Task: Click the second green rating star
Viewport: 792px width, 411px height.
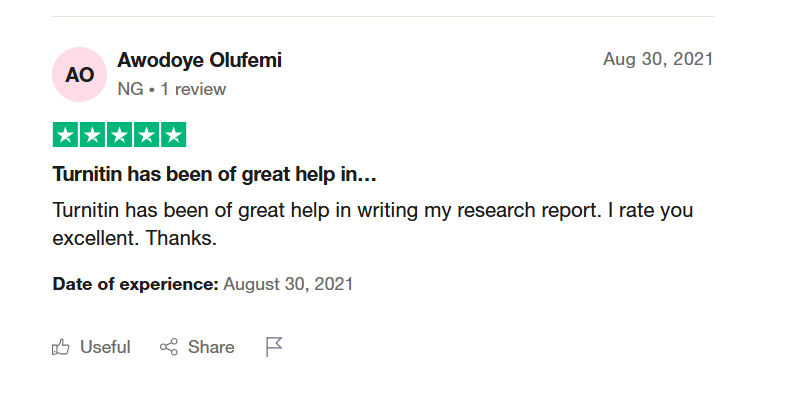Action: pyautogui.click(x=92, y=135)
